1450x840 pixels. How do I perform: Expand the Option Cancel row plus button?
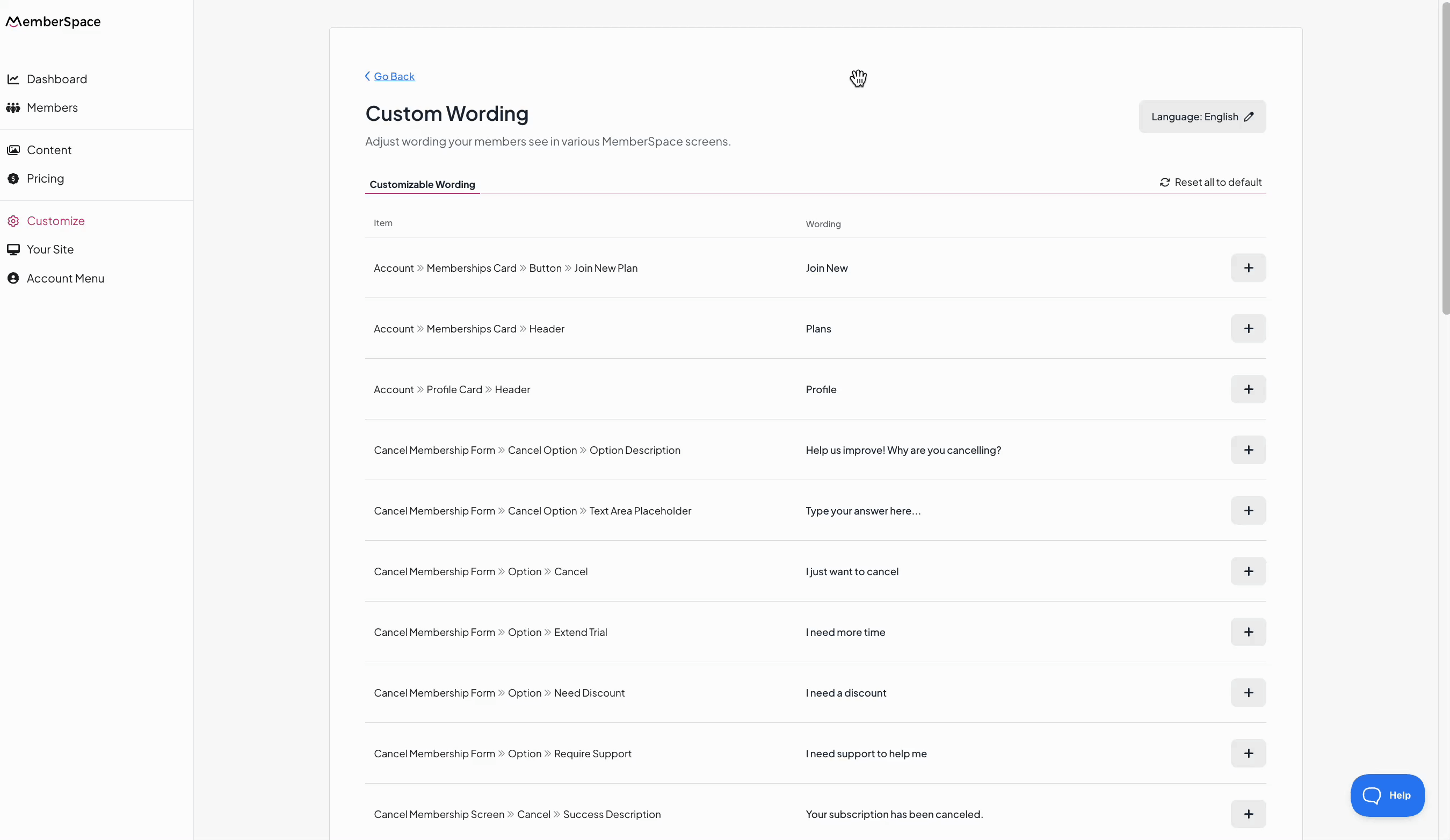[x=1248, y=571]
